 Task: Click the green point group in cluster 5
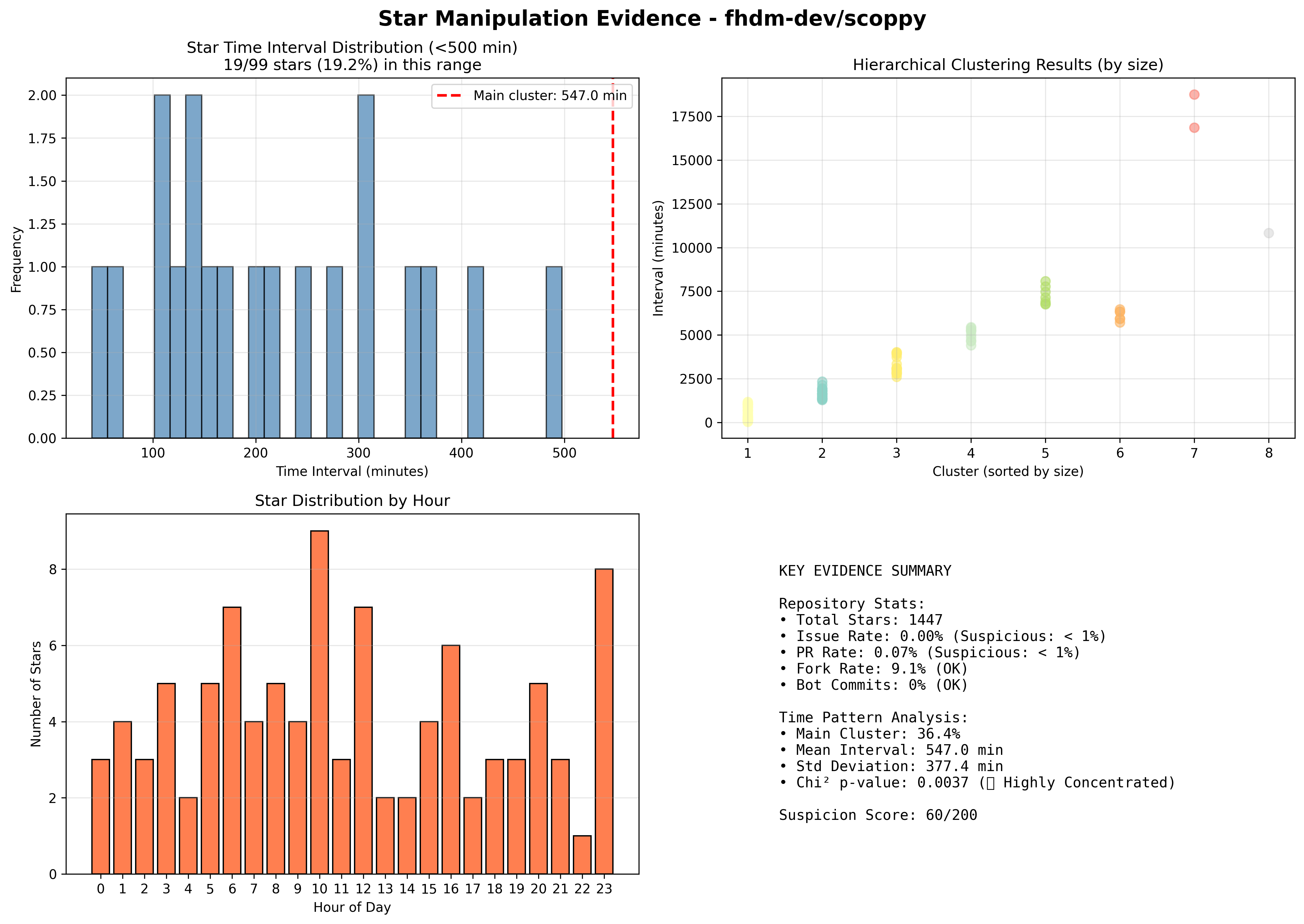pyautogui.click(x=1045, y=293)
